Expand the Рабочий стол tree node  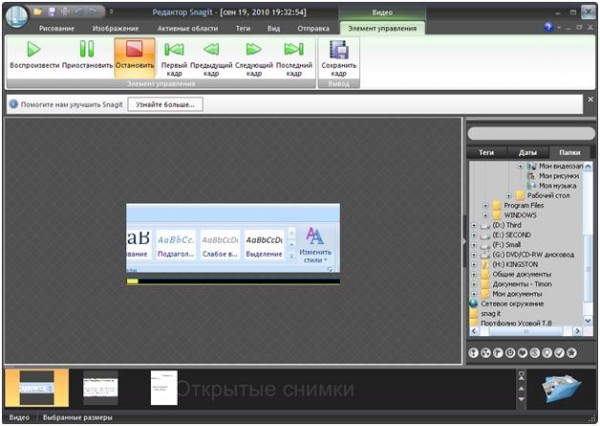pyautogui.click(x=509, y=196)
